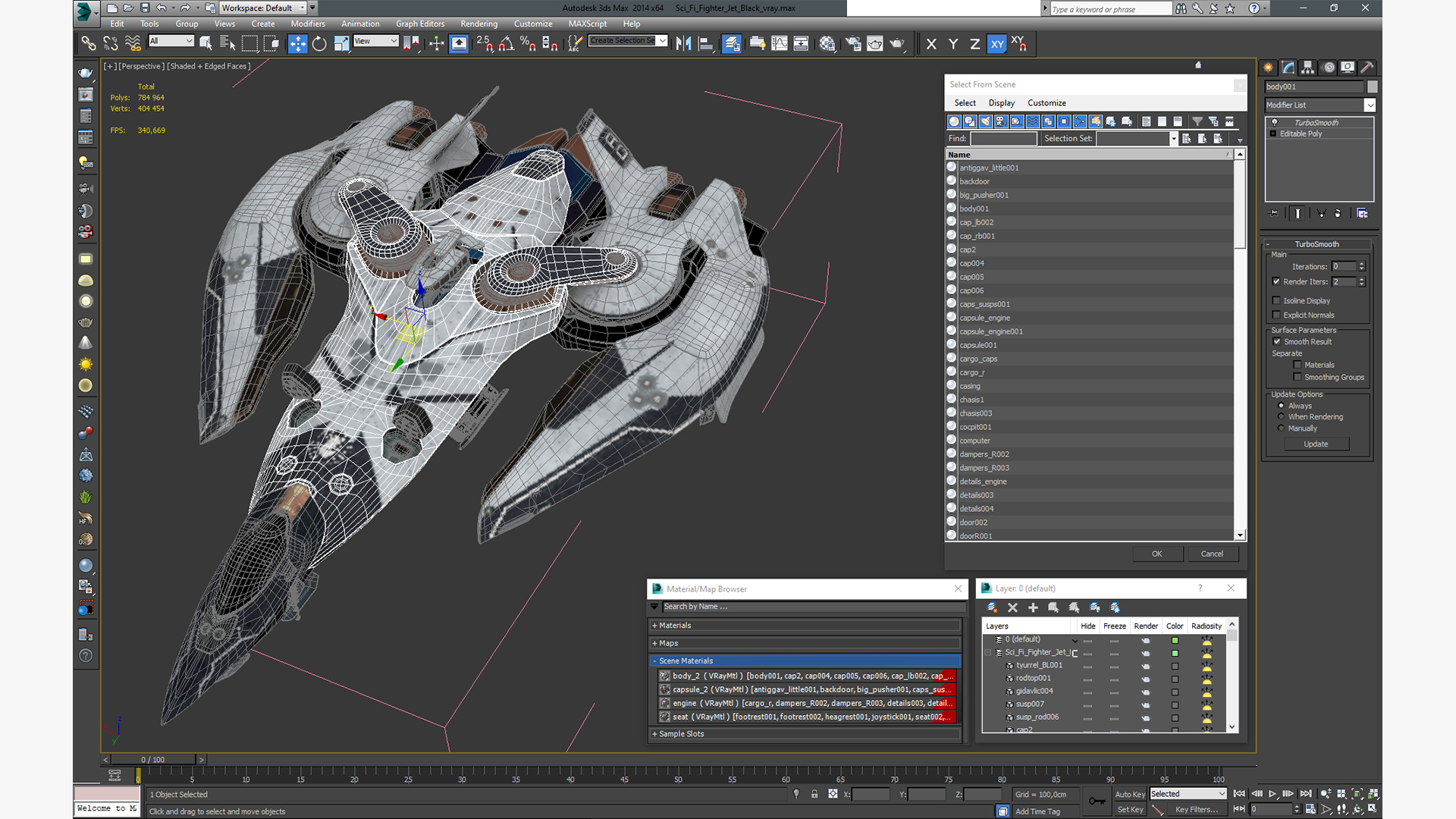Activate Unlink Selection tool
This screenshot has height=819, width=1456.
click(111, 44)
